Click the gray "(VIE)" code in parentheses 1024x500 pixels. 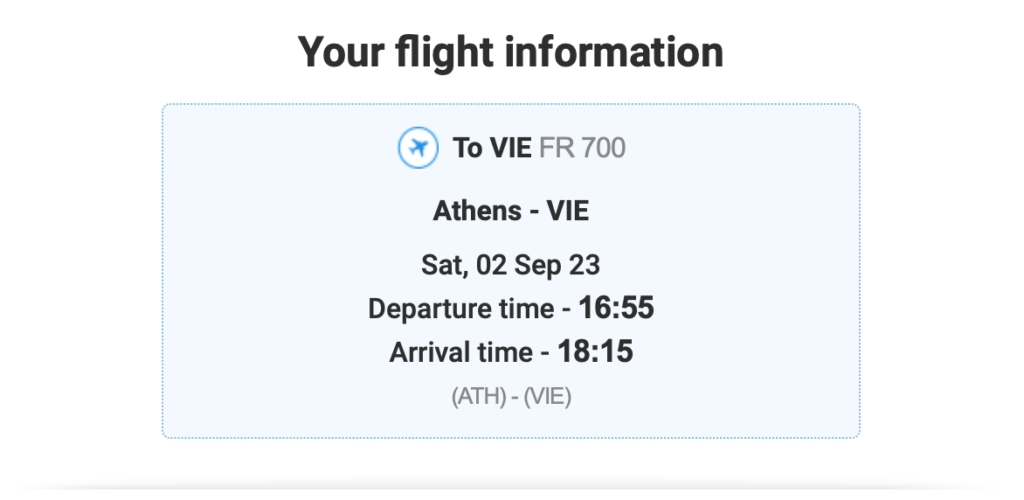click(x=547, y=396)
